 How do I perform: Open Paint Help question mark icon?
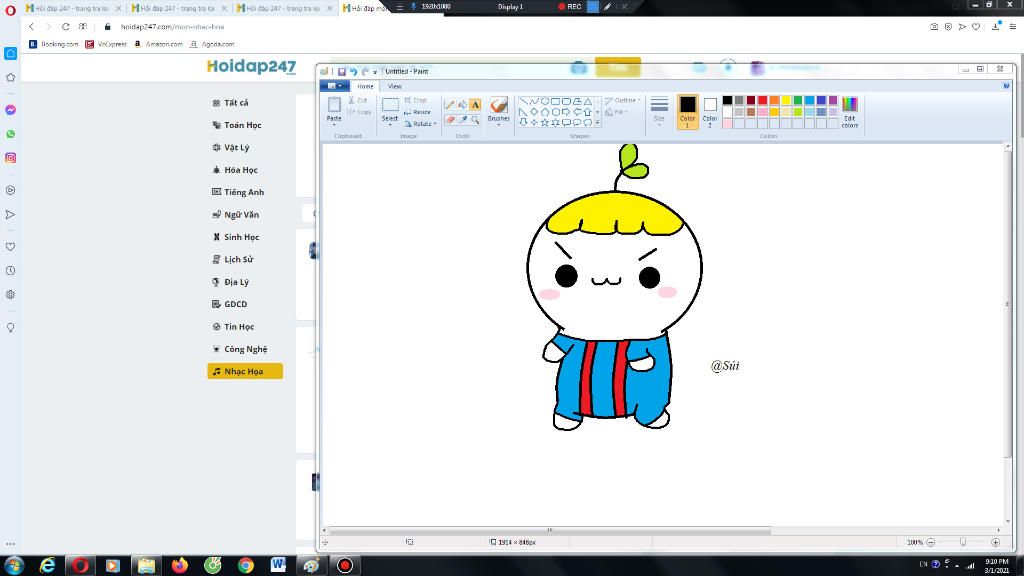point(1006,86)
